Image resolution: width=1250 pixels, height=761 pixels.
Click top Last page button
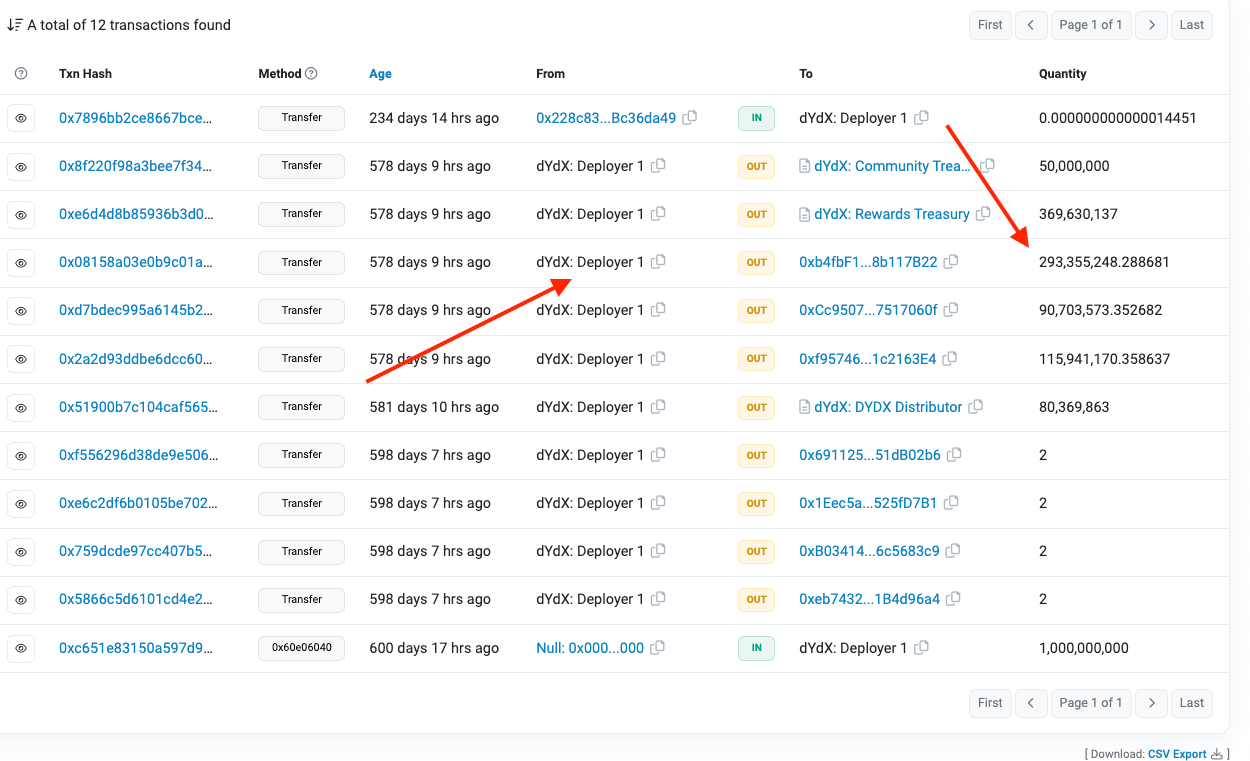[x=1192, y=25]
